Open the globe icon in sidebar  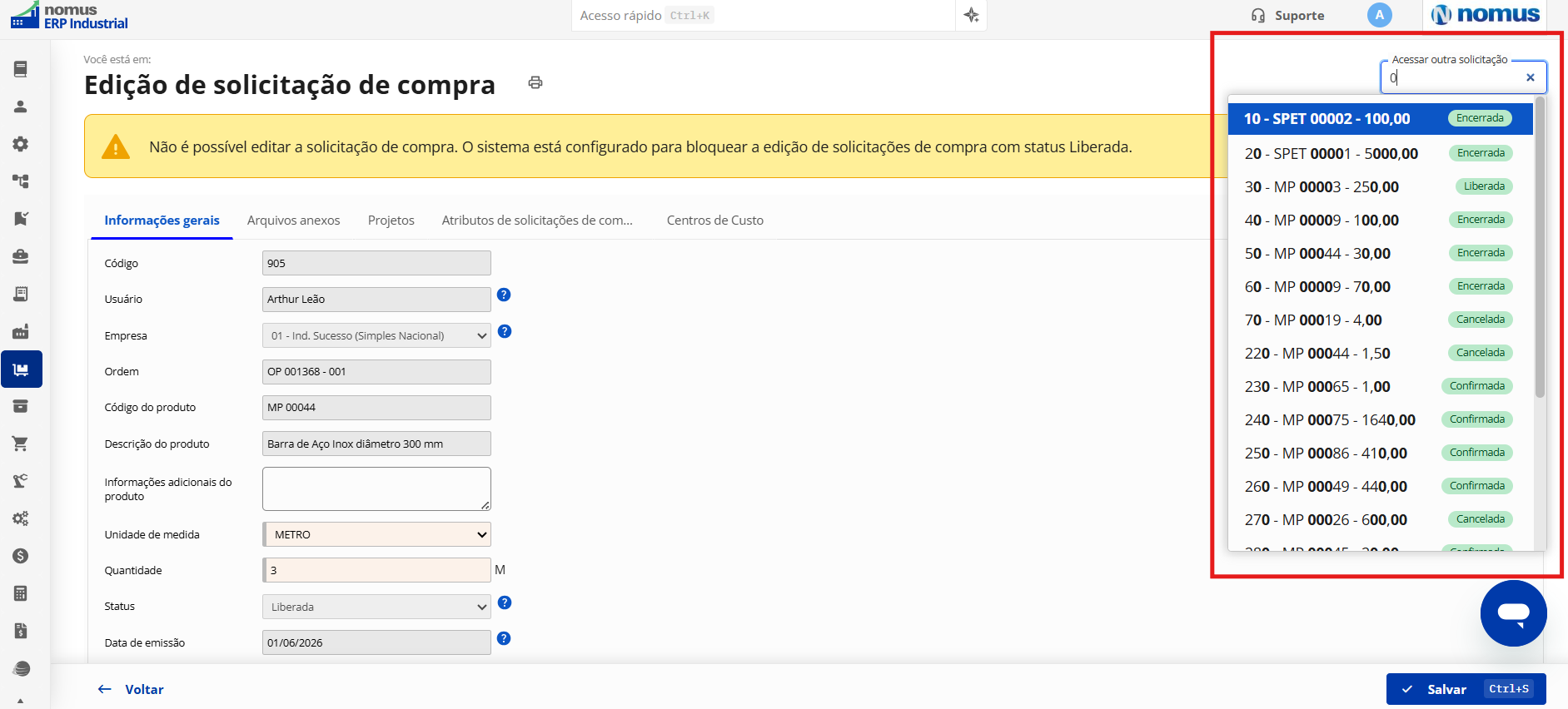pos(21,668)
